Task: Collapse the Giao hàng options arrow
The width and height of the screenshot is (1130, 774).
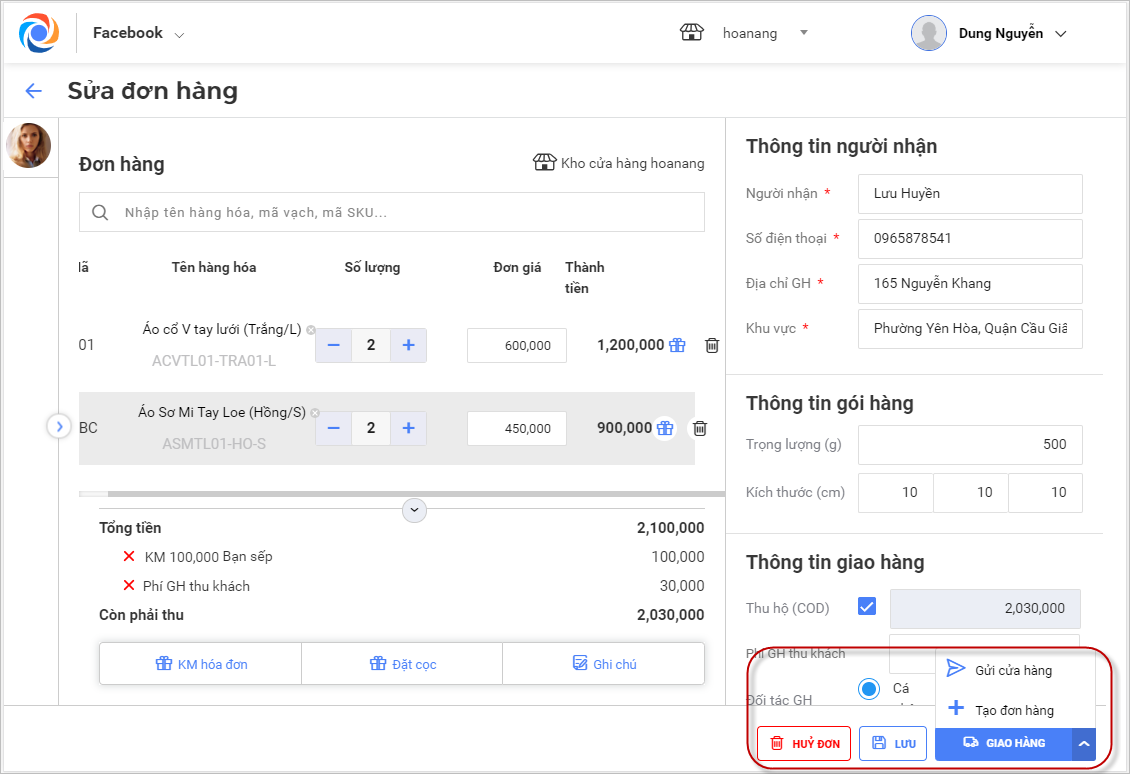Action: pyautogui.click(x=1083, y=743)
